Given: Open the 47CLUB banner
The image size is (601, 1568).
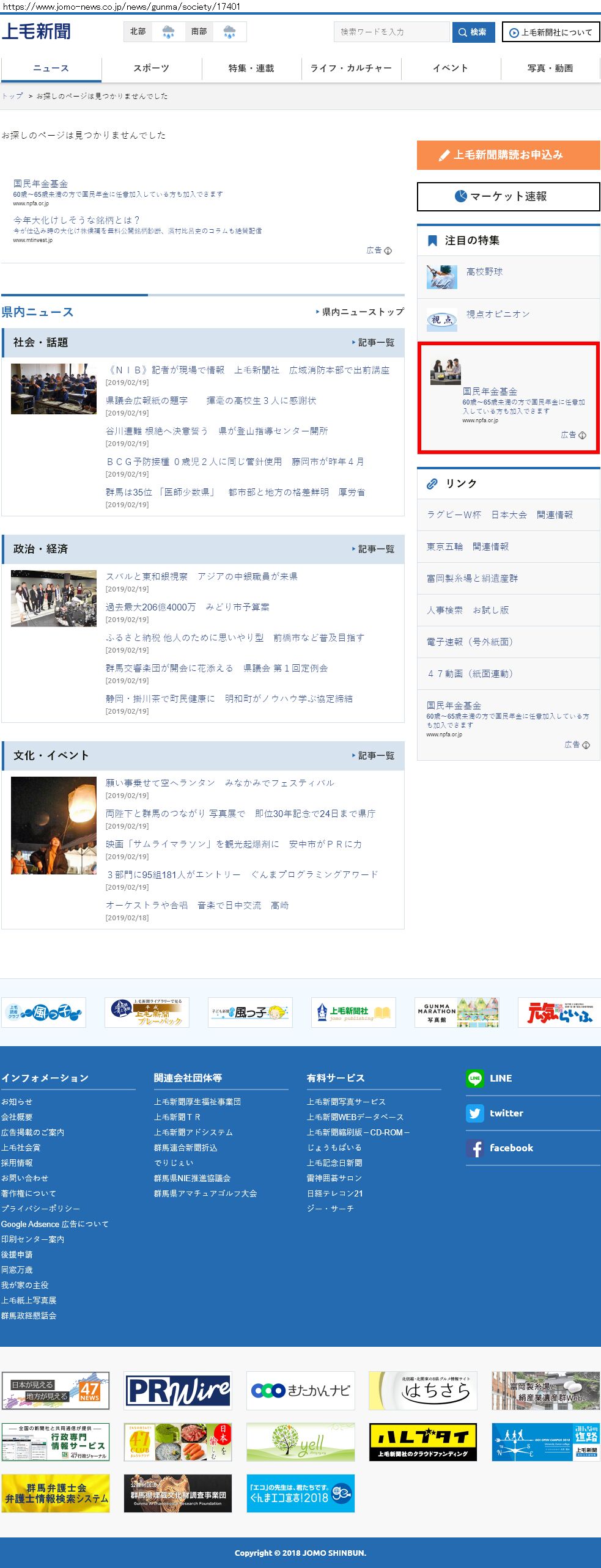Looking at the screenshot, I should (x=178, y=1442).
